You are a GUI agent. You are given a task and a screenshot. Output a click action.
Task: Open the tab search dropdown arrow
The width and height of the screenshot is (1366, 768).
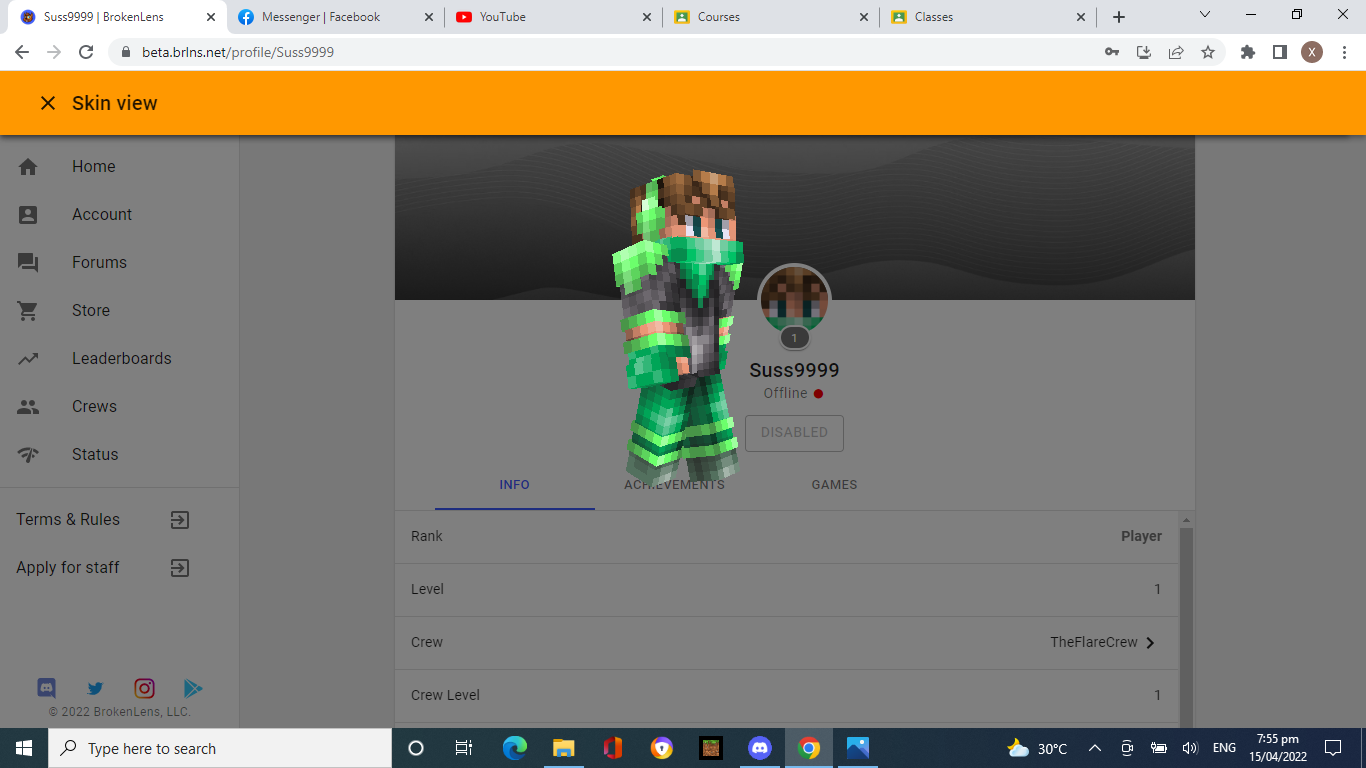1205,15
